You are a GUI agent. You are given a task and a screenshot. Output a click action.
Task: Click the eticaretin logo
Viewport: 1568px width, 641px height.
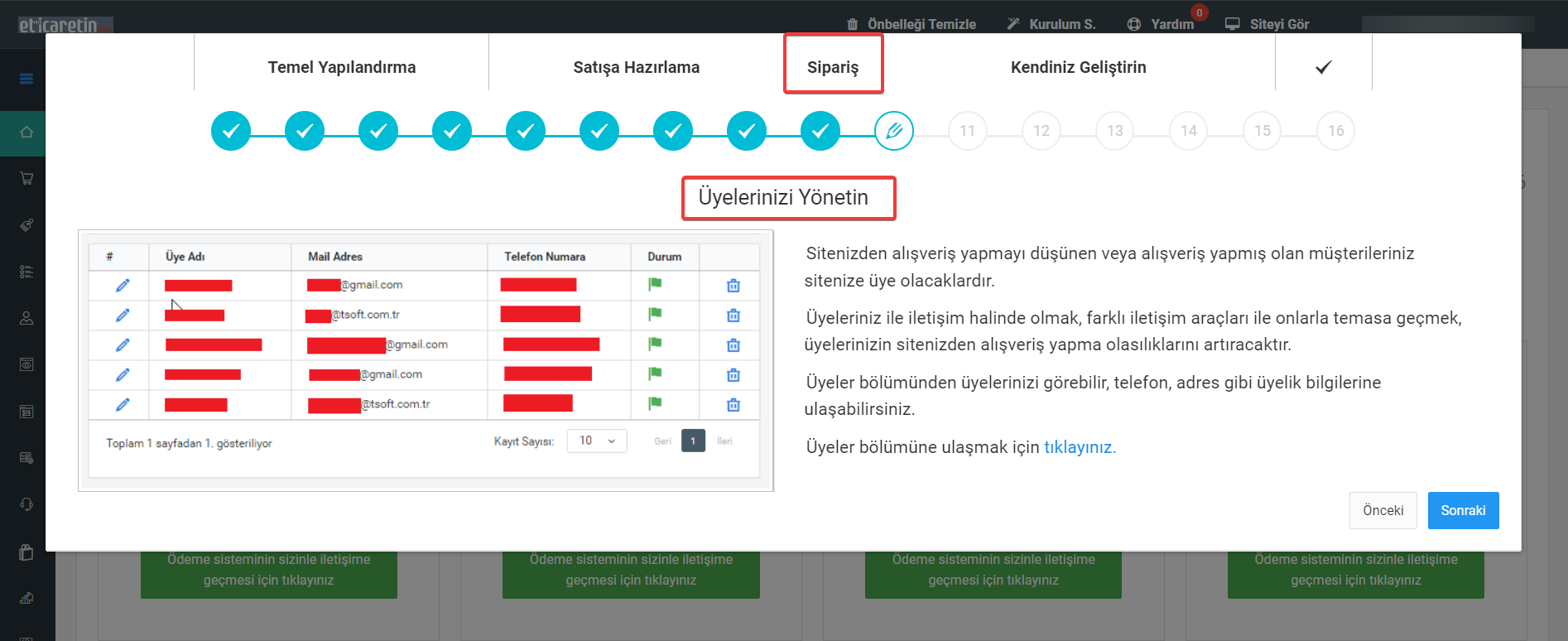coord(65,25)
